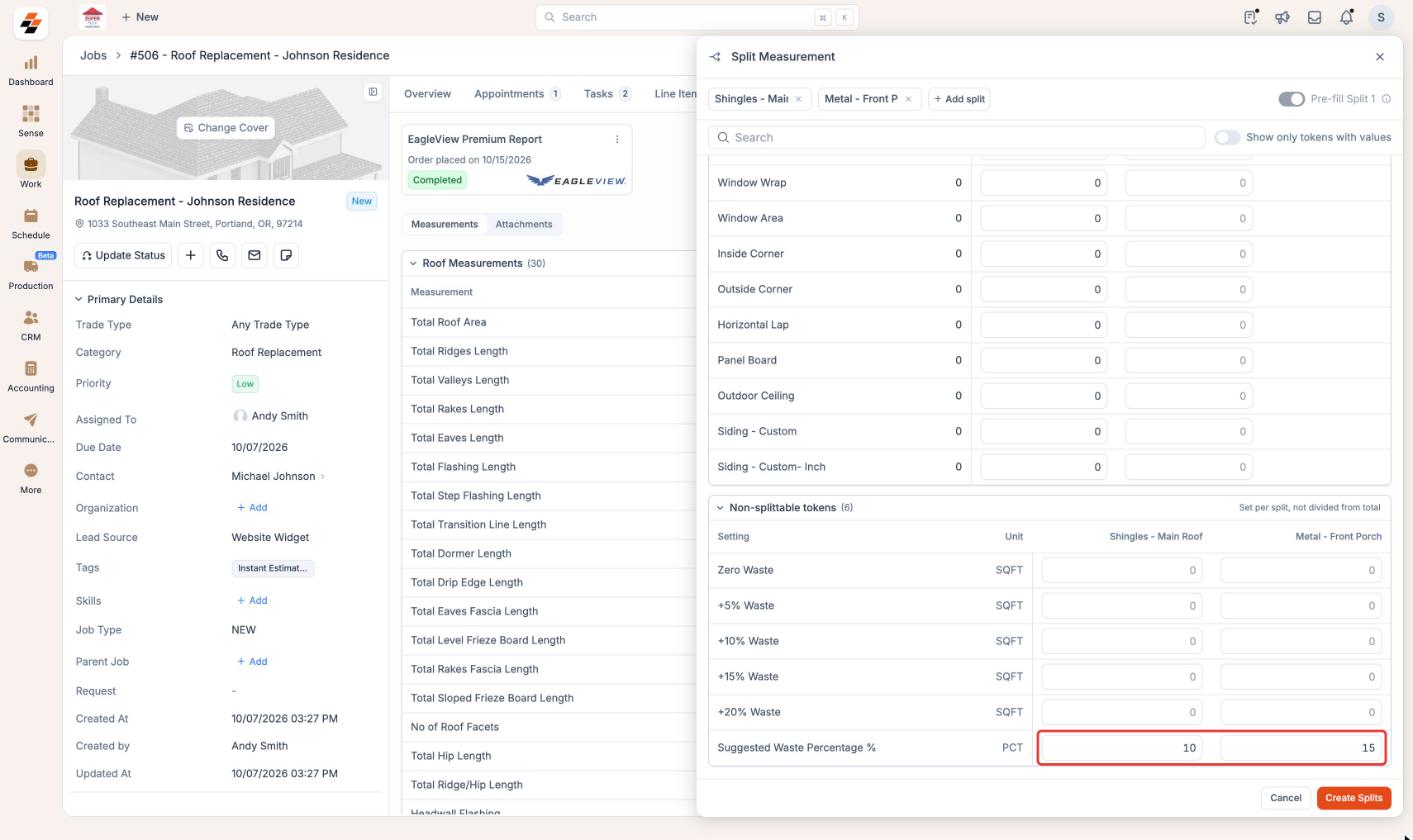
Task: Click the notifications bell icon
Action: (x=1346, y=17)
